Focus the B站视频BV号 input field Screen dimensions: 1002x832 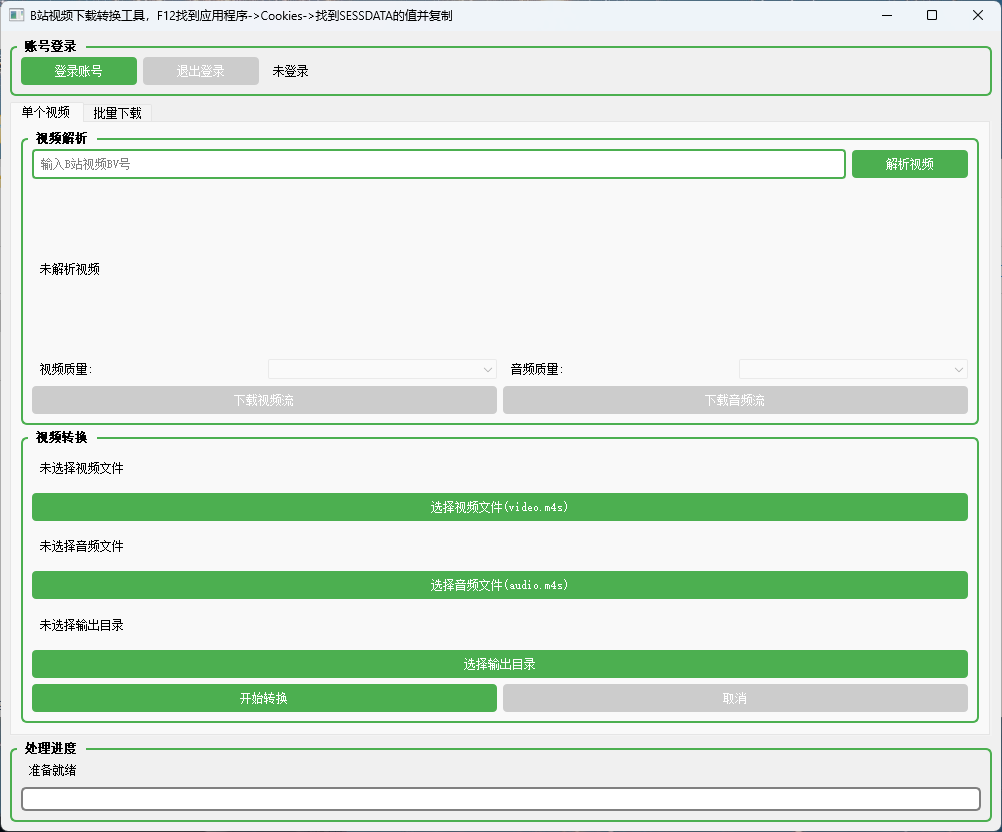point(438,164)
